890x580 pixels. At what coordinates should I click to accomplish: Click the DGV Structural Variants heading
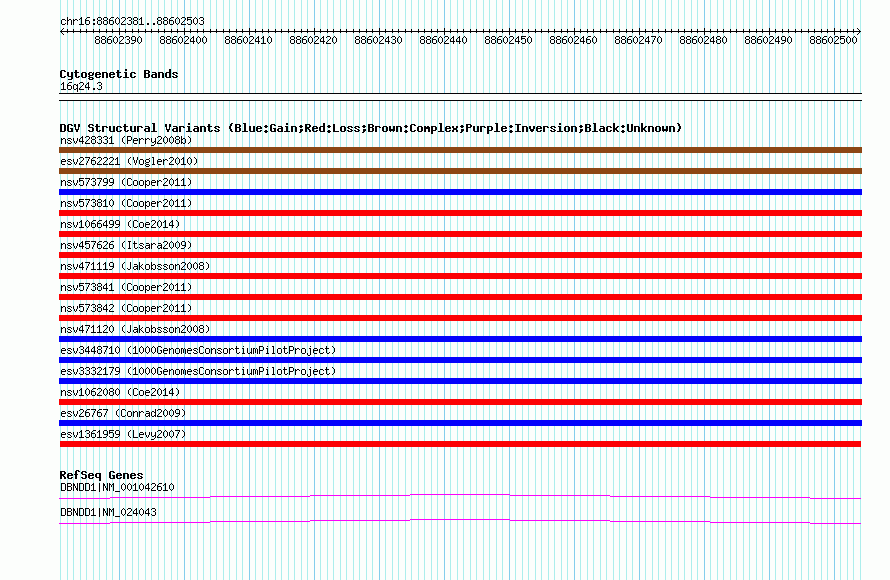[x=371, y=128]
